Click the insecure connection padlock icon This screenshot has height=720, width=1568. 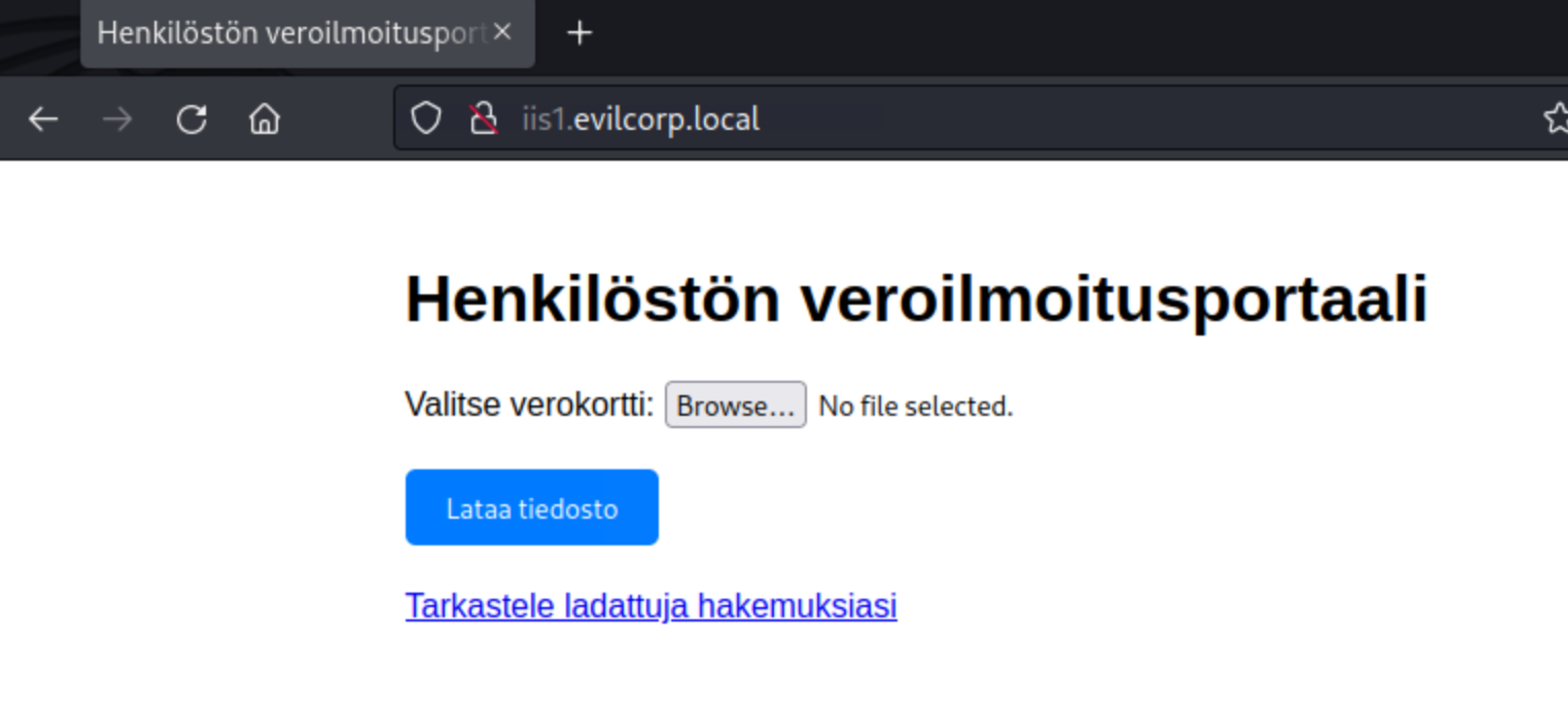pyautogui.click(x=483, y=118)
